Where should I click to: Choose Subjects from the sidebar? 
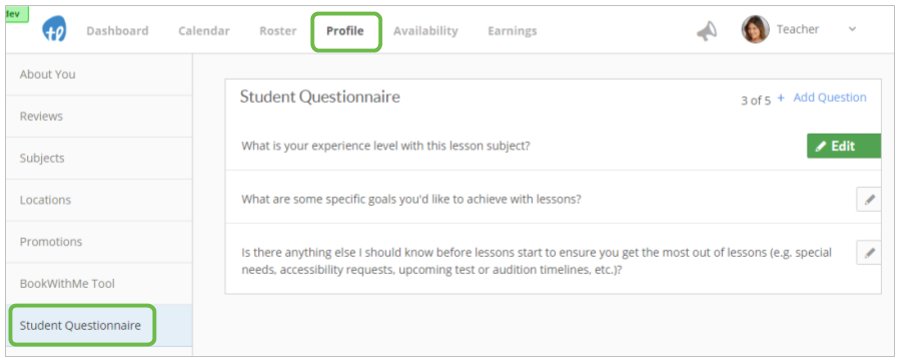tap(99, 158)
